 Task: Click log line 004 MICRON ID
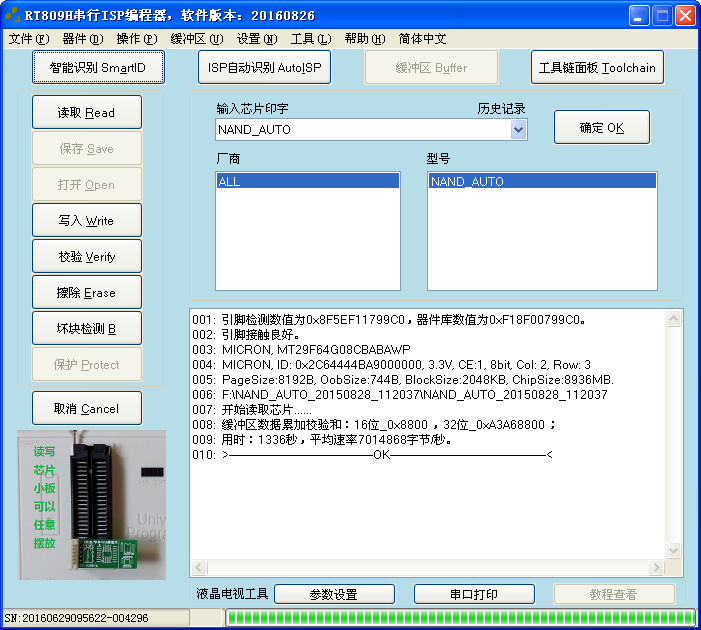pos(392,364)
